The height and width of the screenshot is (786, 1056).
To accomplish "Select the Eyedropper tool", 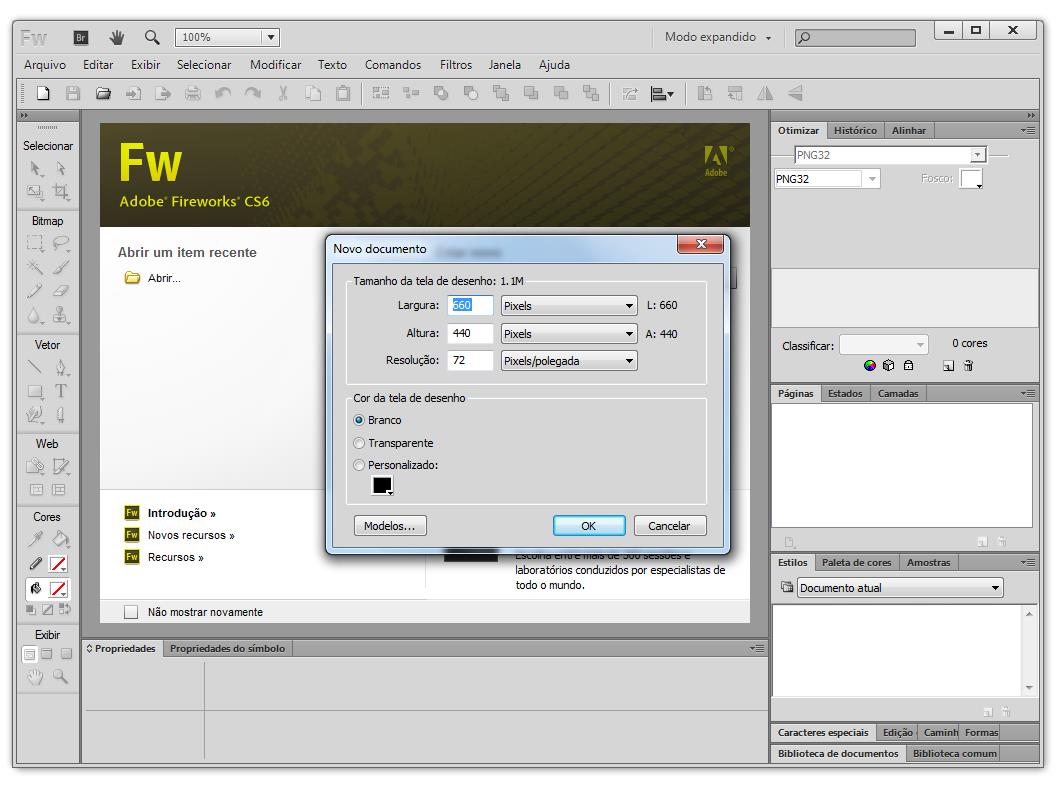I will [x=35, y=539].
